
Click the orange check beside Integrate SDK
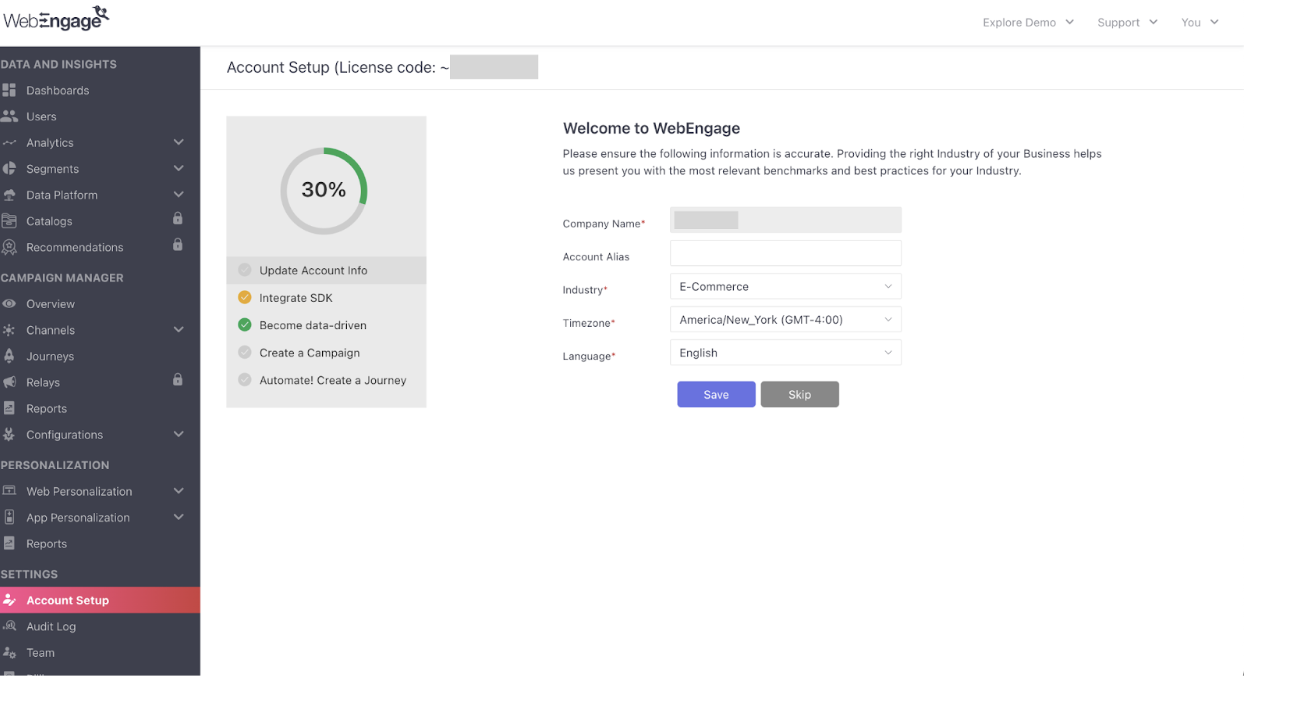tap(244, 297)
